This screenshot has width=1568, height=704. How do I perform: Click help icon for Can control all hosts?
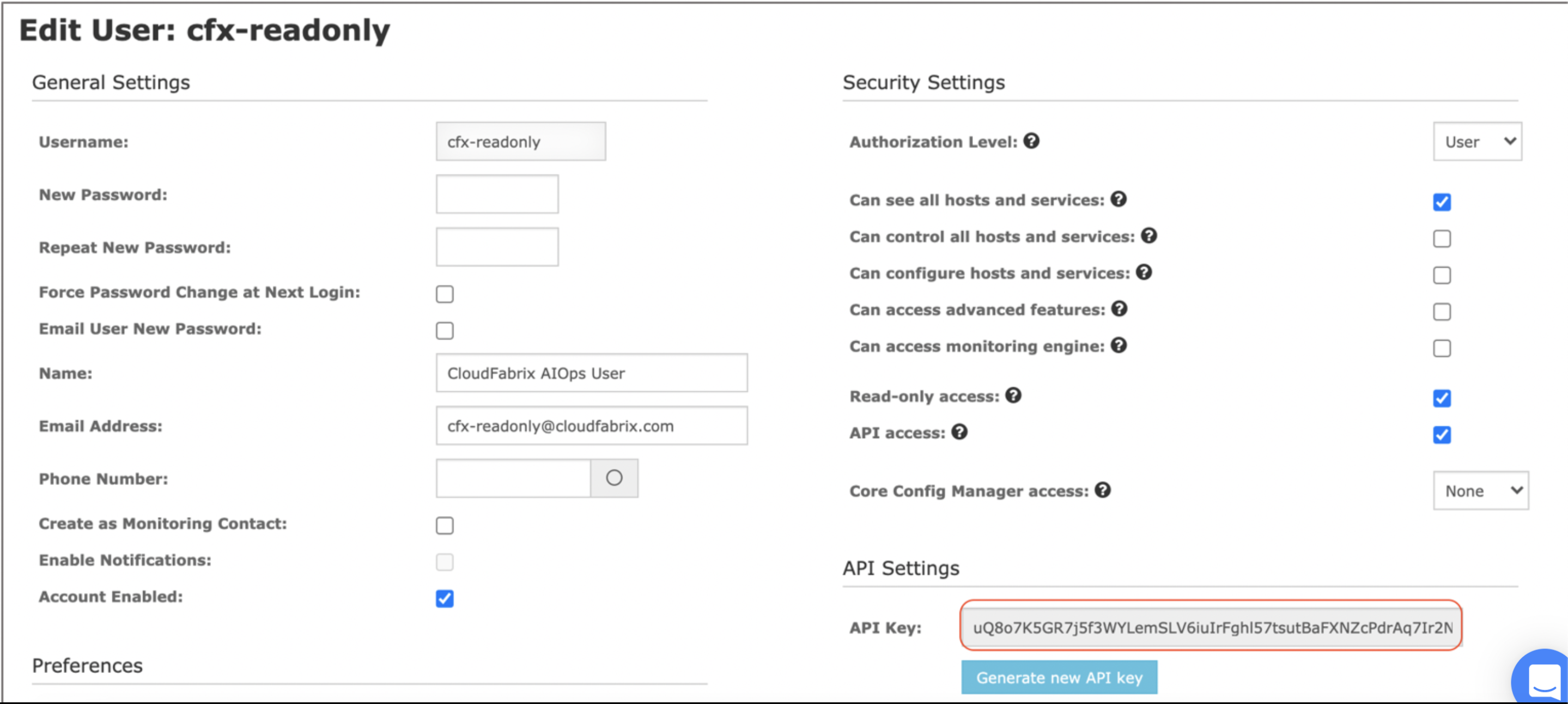pos(1148,236)
